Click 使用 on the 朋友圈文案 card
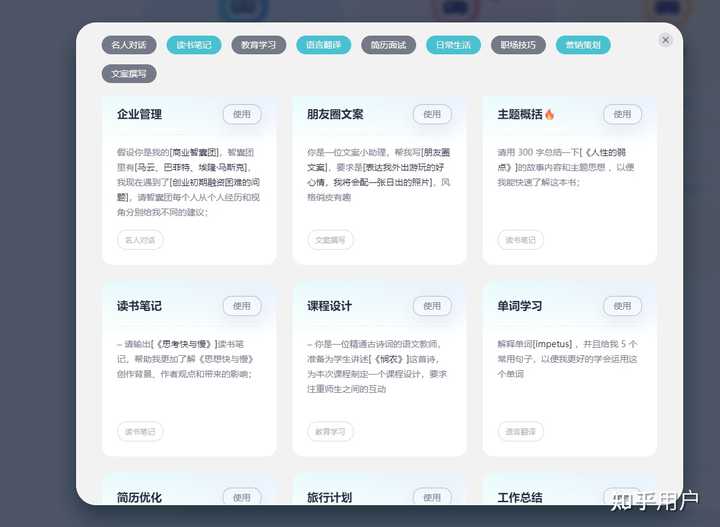Screen dimensions: 720x527 432,114
